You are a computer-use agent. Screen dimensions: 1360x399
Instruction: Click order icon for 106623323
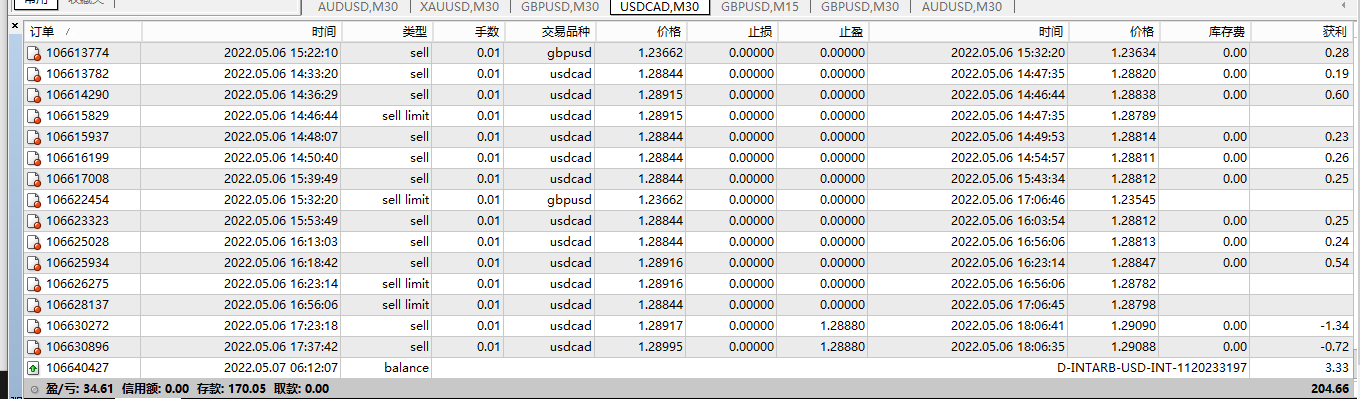point(34,221)
